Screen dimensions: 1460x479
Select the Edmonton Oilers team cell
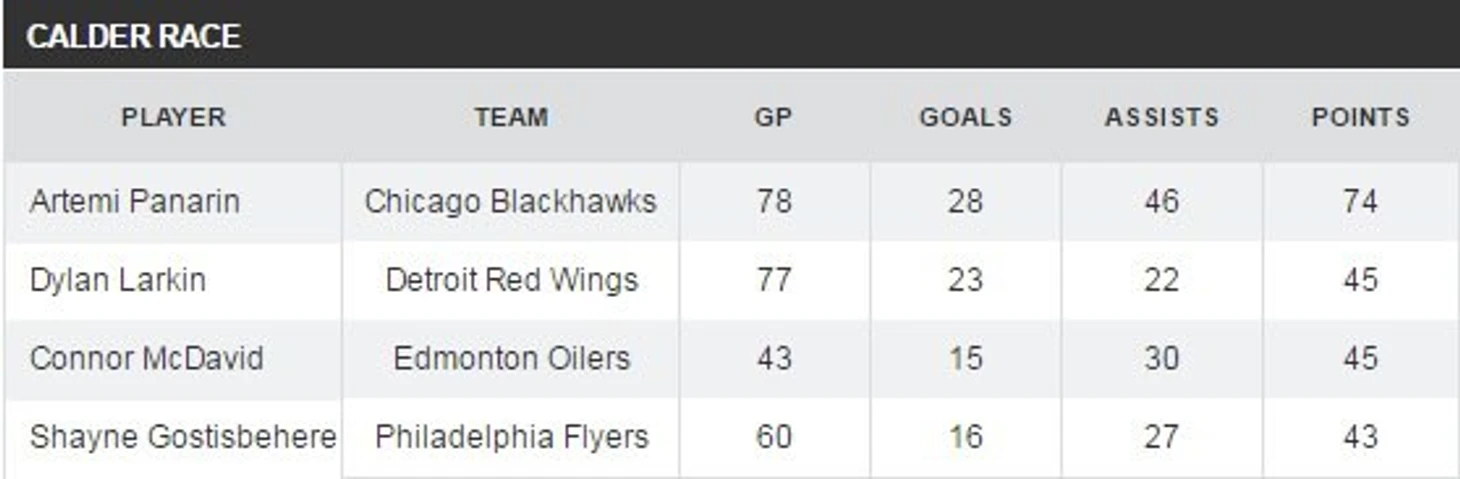tap(511, 358)
